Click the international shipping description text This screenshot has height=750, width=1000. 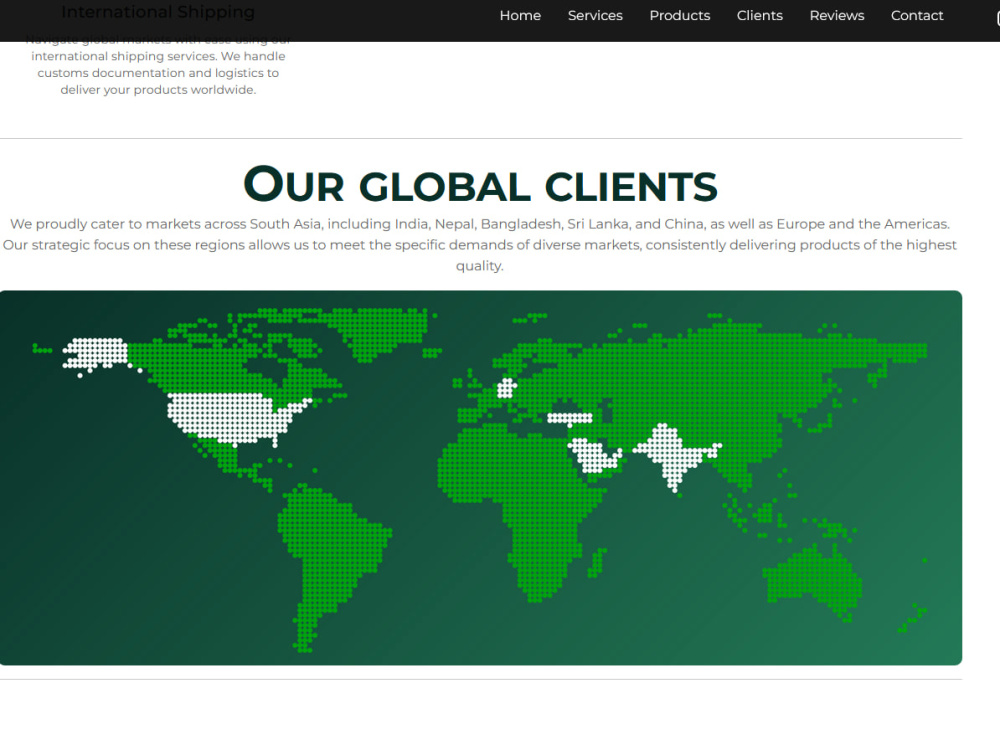click(158, 64)
